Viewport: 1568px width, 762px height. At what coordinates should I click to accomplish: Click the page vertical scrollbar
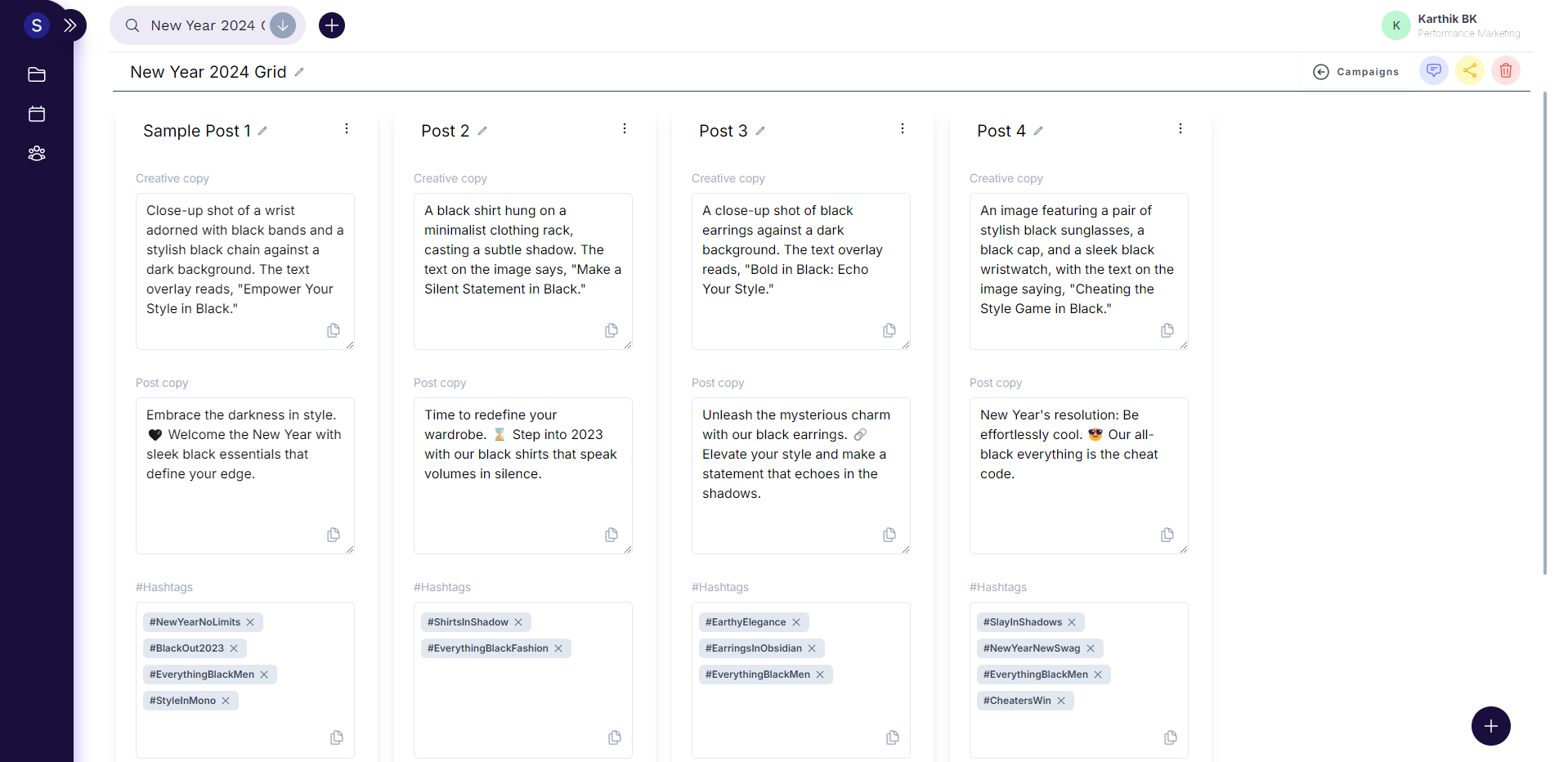coord(1544,333)
